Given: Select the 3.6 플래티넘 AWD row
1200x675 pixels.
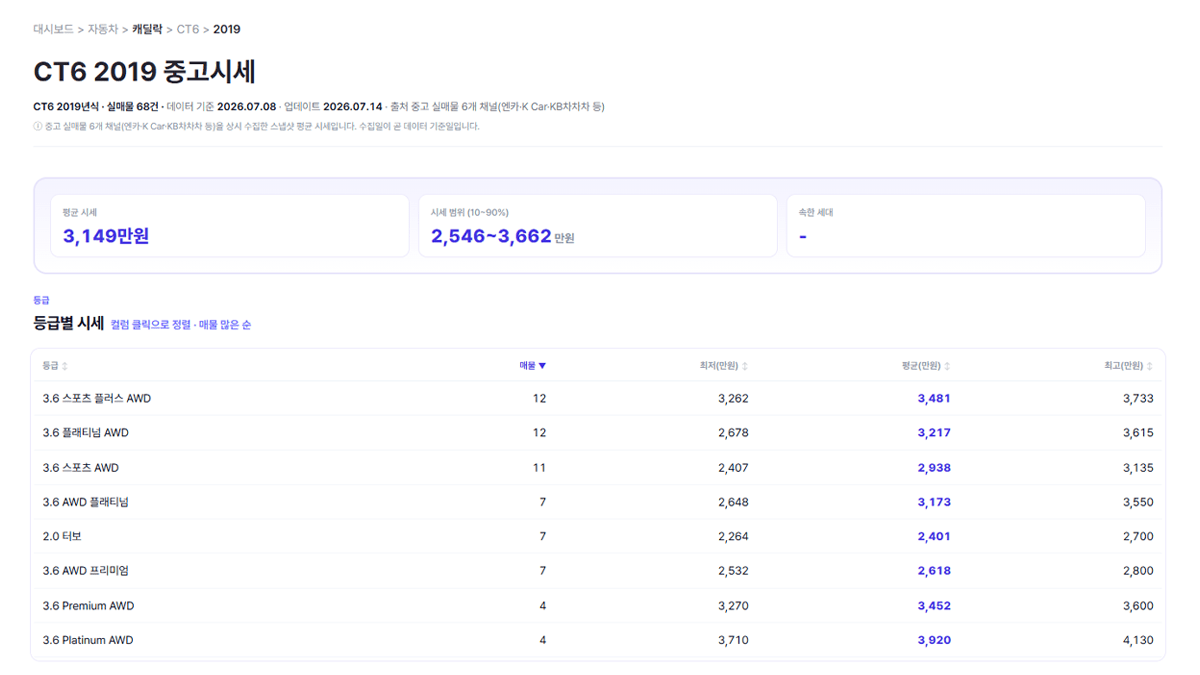Looking at the screenshot, I should click(x=598, y=433).
